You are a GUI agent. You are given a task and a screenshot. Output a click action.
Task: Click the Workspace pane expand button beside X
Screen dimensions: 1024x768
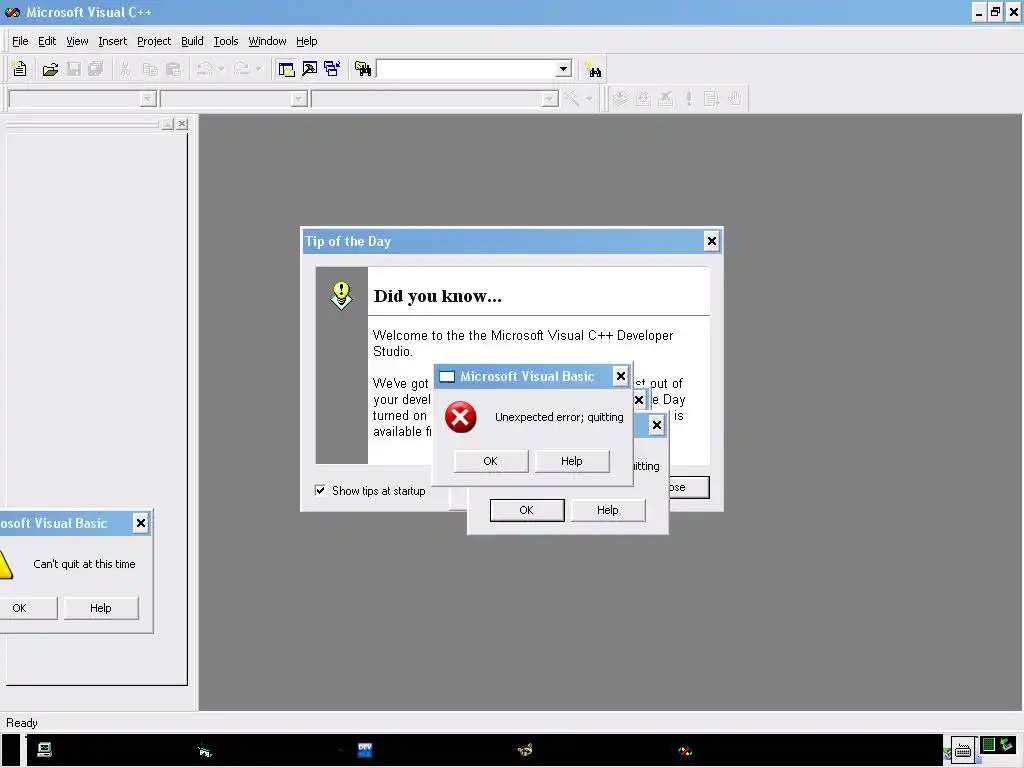click(x=168, y=123)
